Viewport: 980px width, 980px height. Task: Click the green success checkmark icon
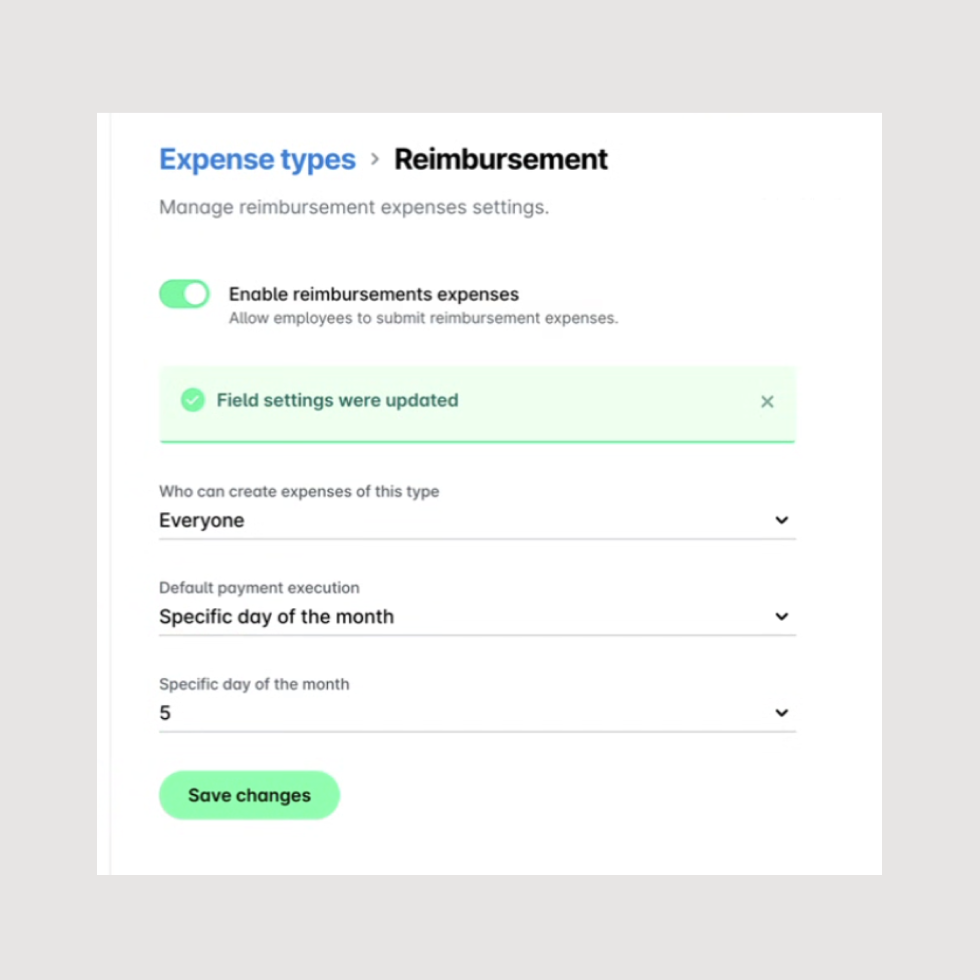[192, 401]
